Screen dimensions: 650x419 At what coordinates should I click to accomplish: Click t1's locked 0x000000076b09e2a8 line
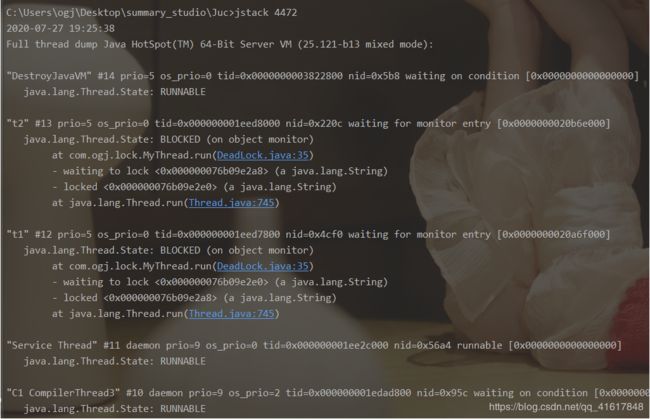pos(194,298)
